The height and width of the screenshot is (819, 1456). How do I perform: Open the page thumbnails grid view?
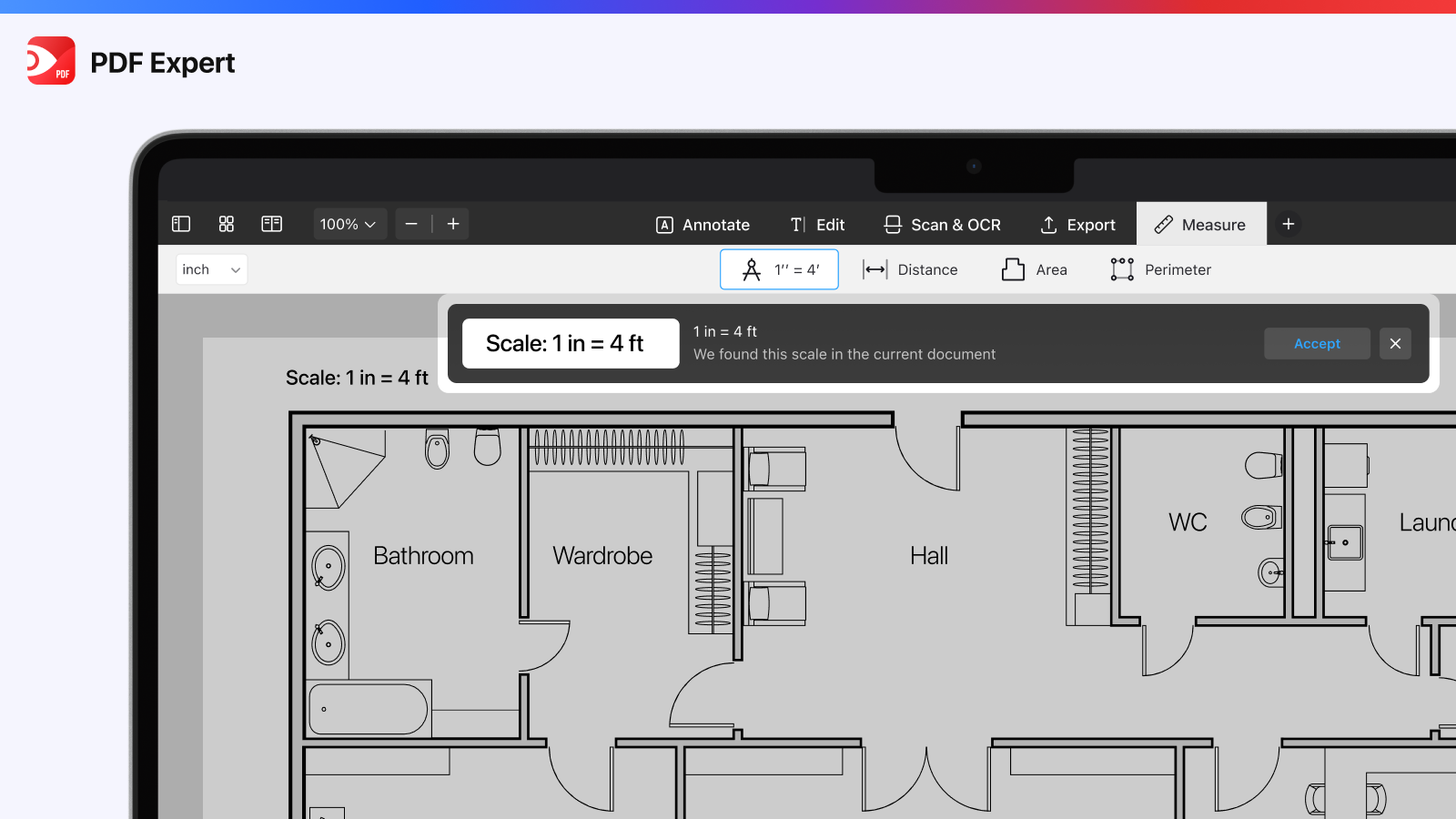pos(227,224)
